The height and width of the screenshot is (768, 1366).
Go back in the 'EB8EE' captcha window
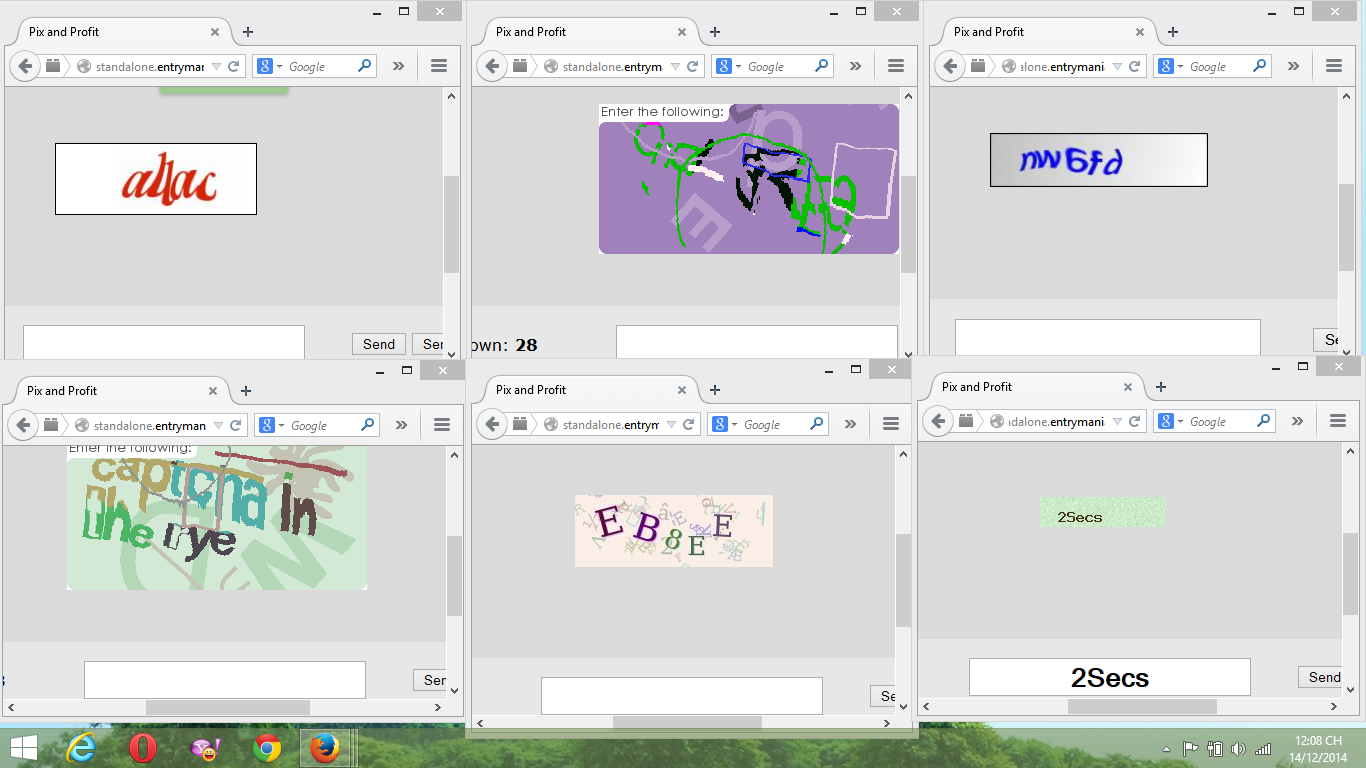492,424
